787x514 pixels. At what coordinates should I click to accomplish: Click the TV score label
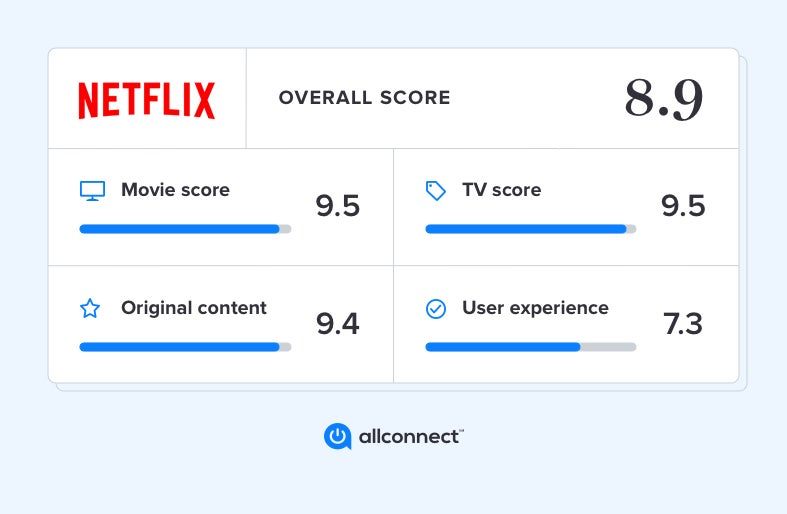[x=501, y=190]
